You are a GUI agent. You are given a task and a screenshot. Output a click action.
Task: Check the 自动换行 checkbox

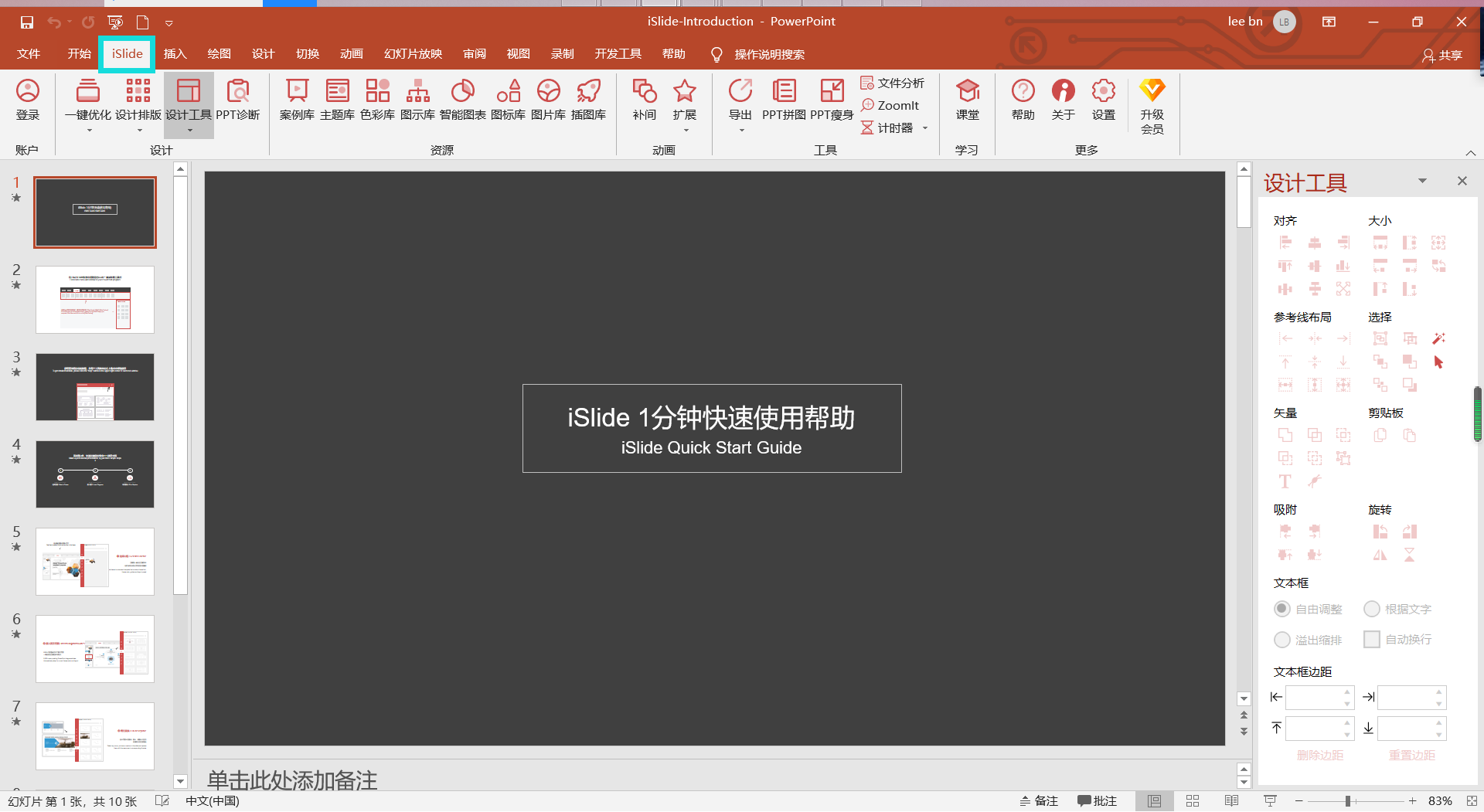click(x=1372, y=640)
